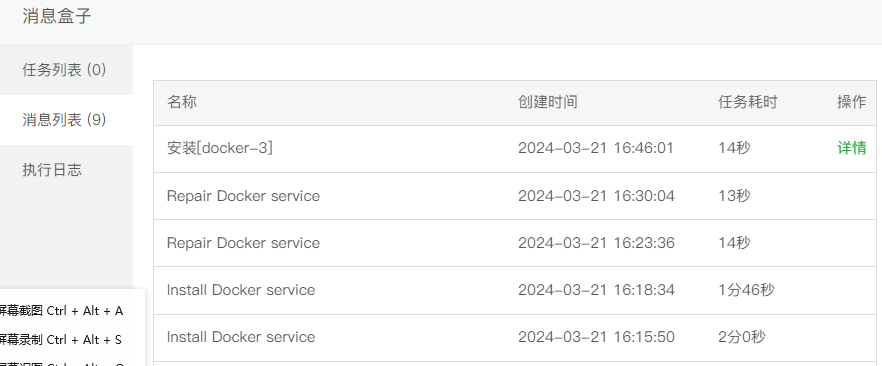Choose 屏幕截图 Ctrl + Alt + A menu entry

click(61, 311)
